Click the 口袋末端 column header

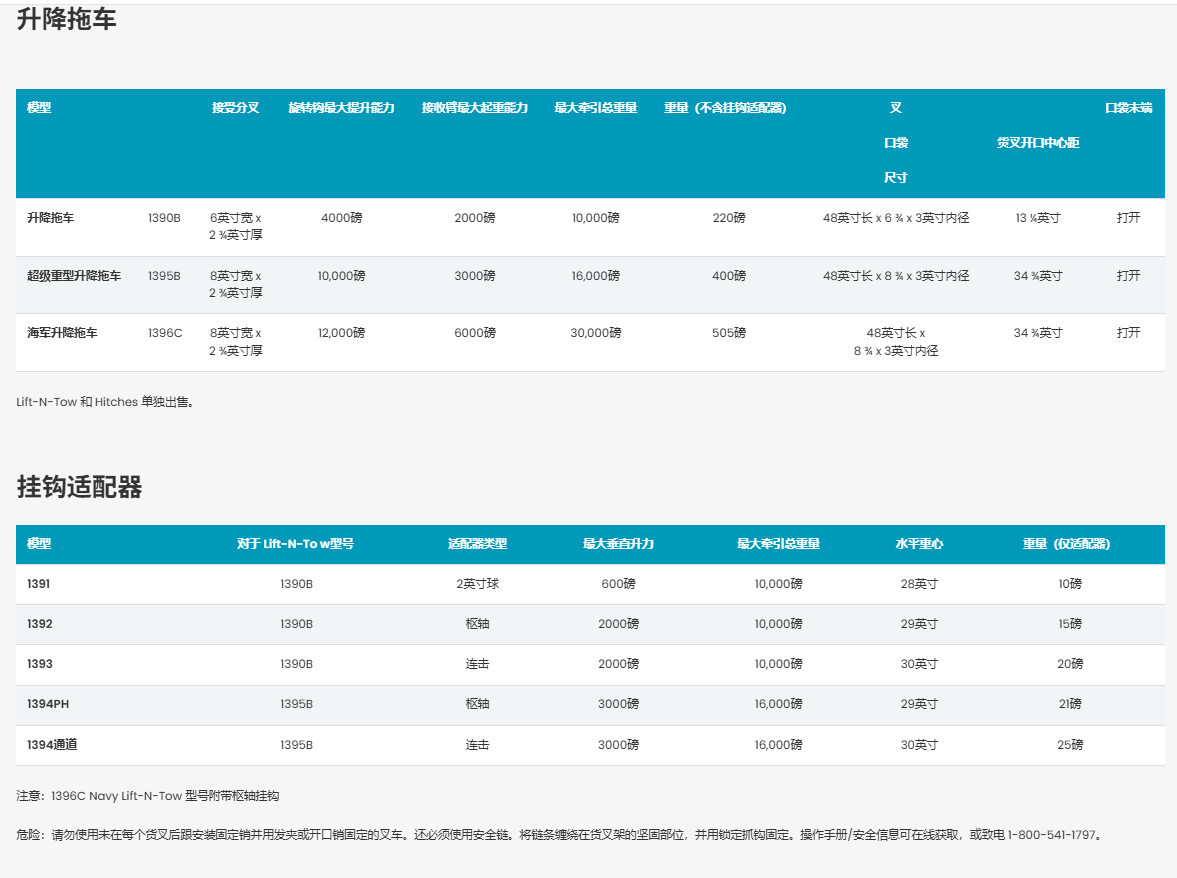tap(1128, 108)
